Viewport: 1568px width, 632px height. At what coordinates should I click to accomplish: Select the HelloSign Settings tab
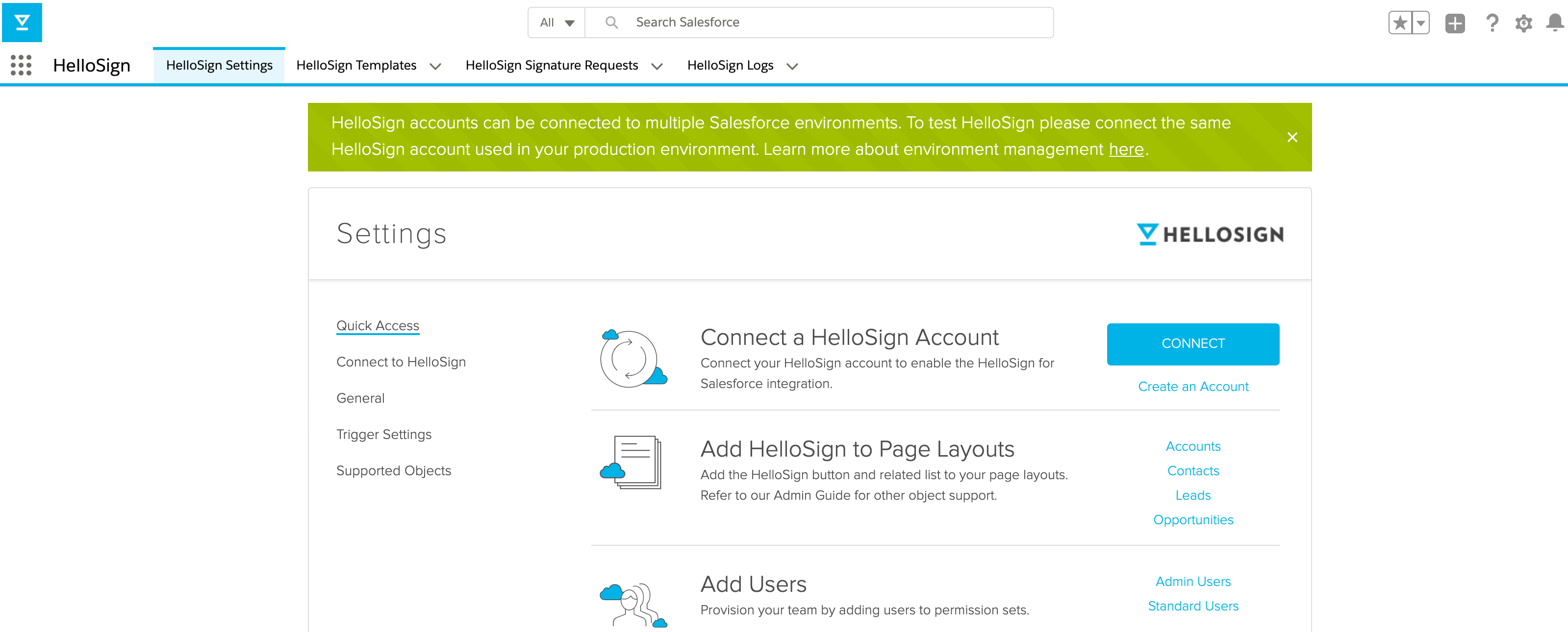point(219,66)
